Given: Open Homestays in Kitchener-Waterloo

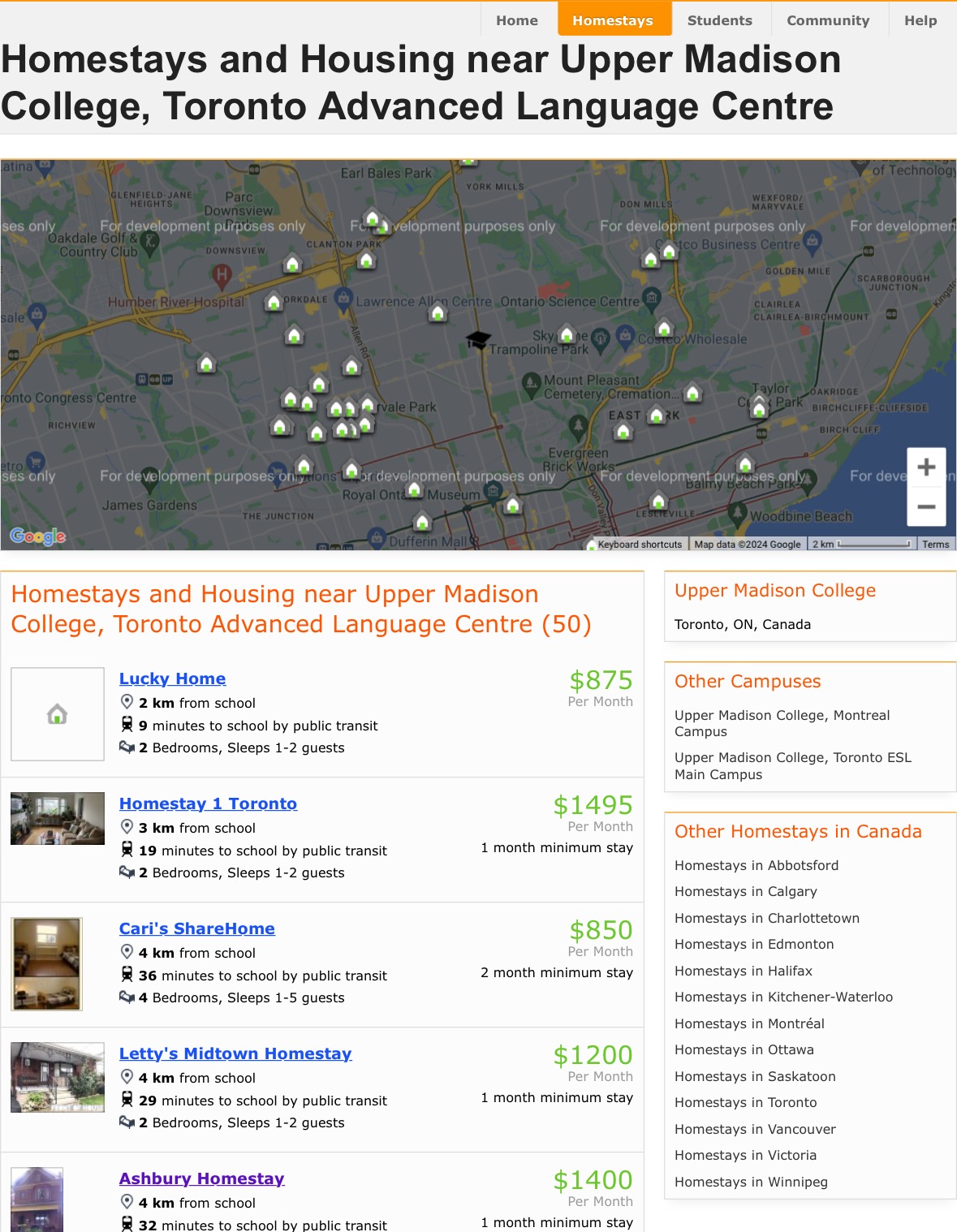Looking at the screenshot, I should pos(783,997).
